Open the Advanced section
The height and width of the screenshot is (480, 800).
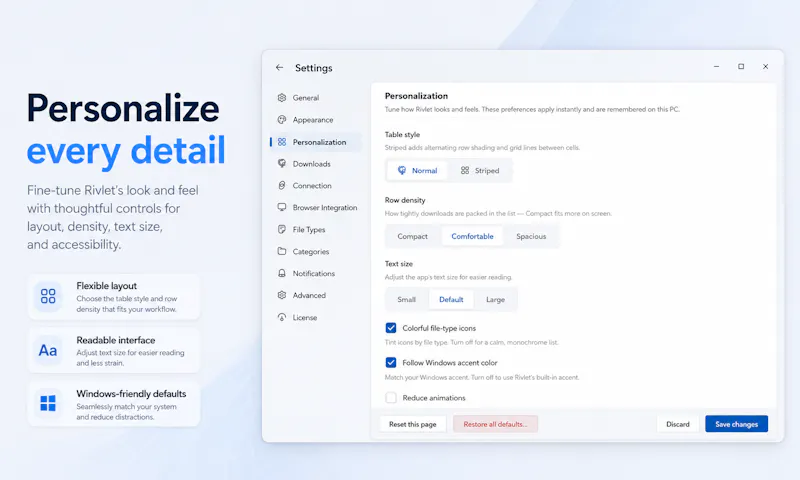315,295
